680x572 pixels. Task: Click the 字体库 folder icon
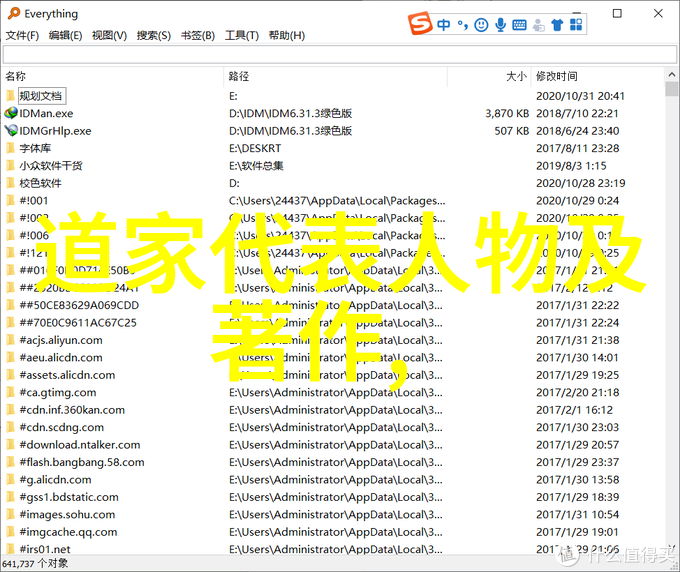click(11, 148)
